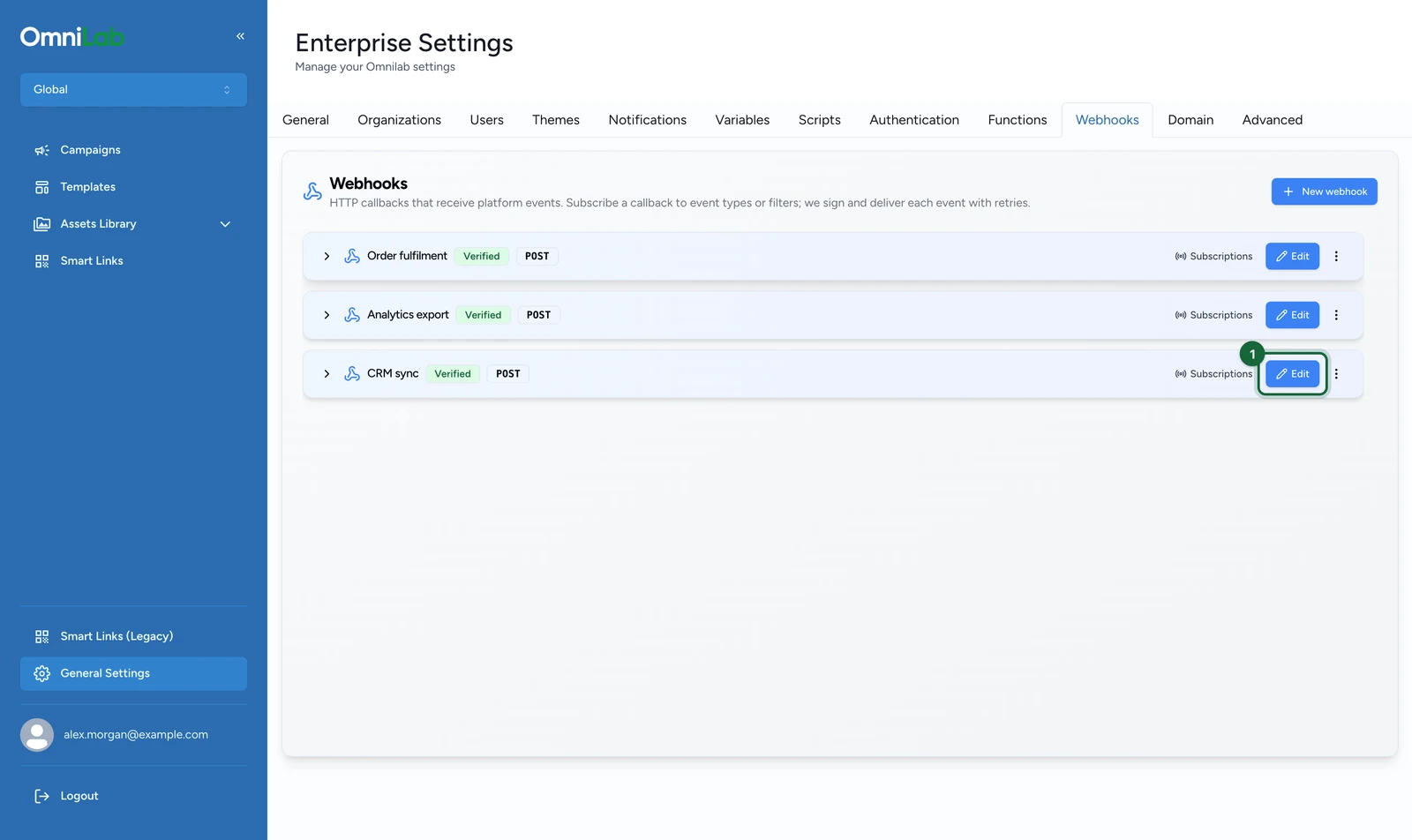Open Smart Links in the sidebar

coord(133,261)
